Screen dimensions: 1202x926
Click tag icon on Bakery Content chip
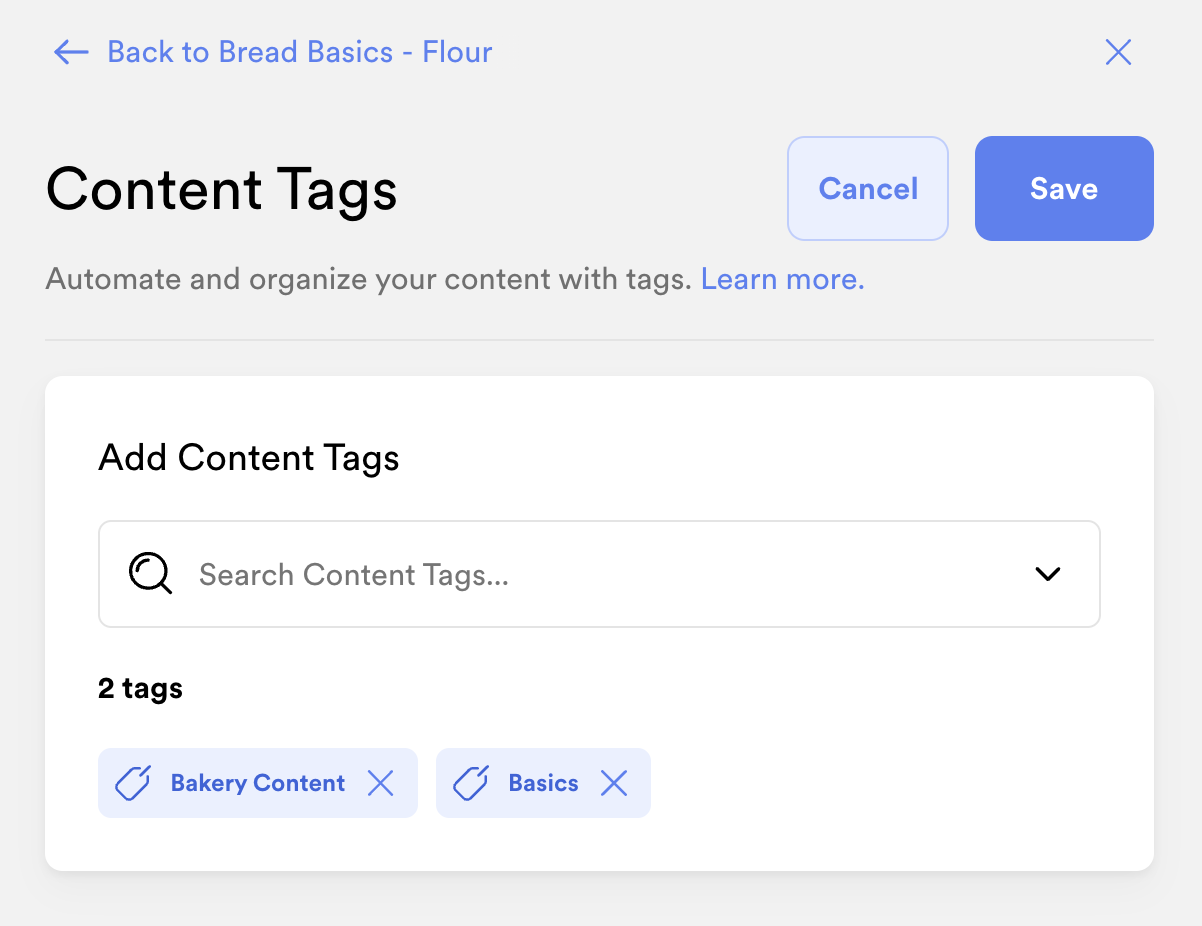134,783
